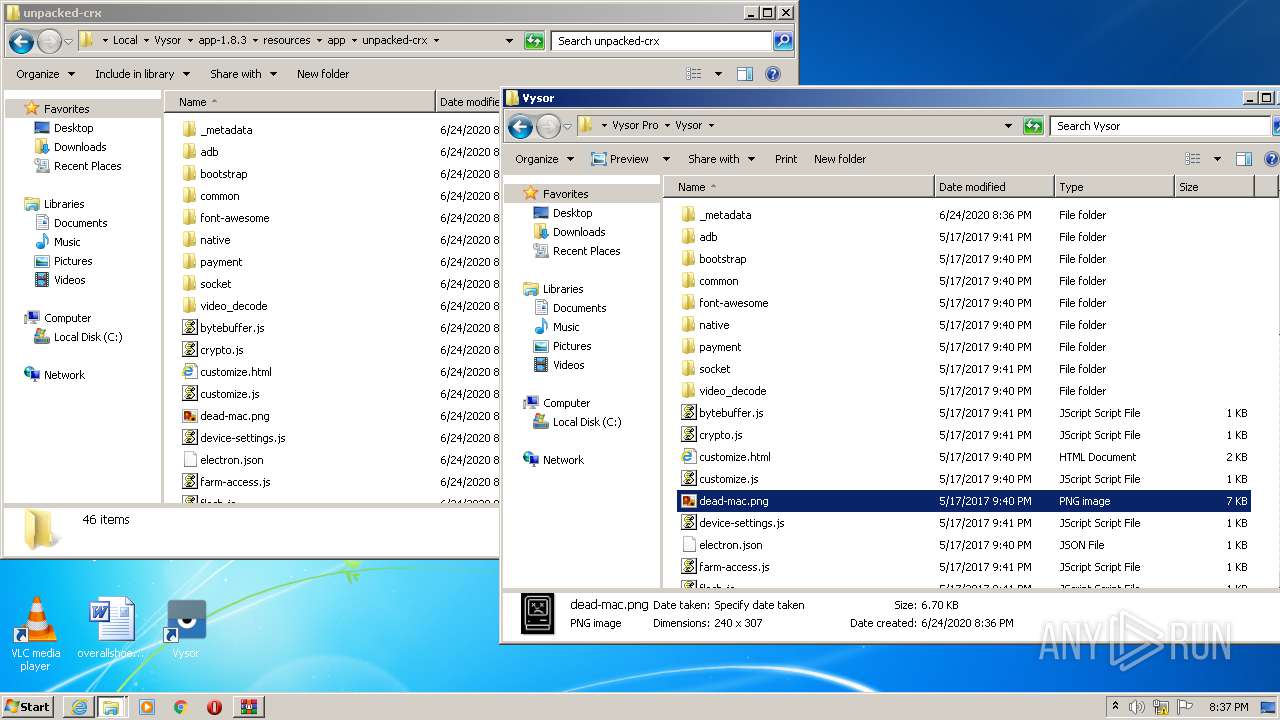Select crypto.js in Vysor window
The width and height of the screenshot is (1280, 720).
720,435
